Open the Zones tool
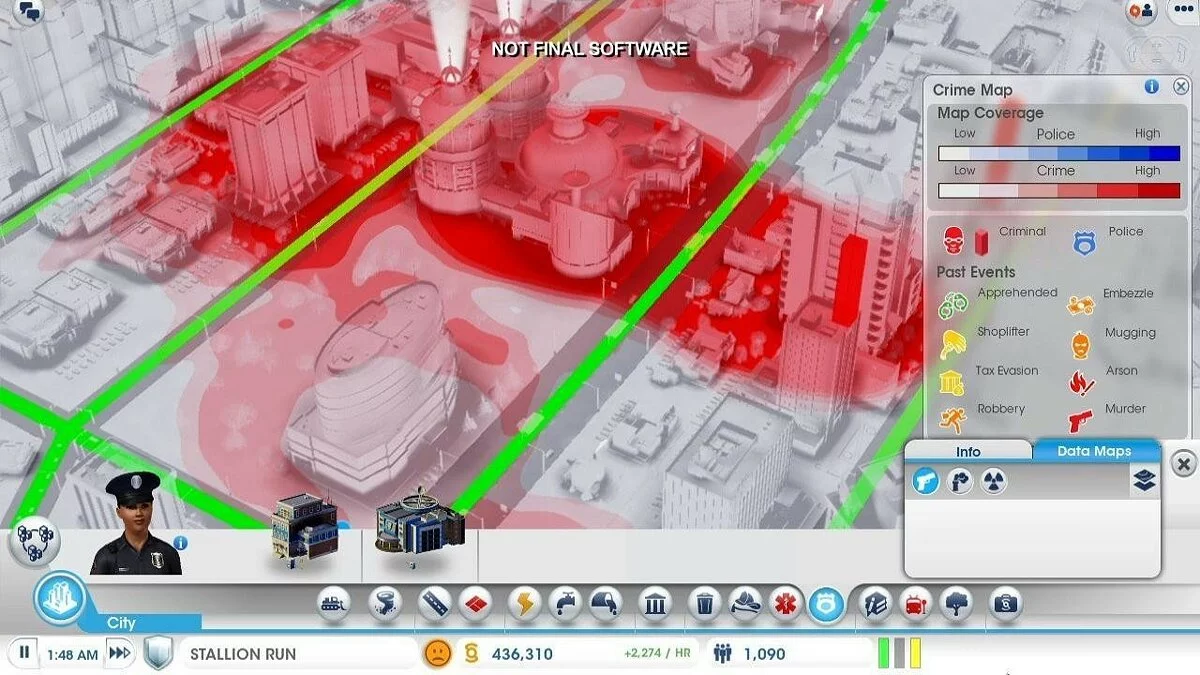This screenshot has height=675, width=1200. 474,603
